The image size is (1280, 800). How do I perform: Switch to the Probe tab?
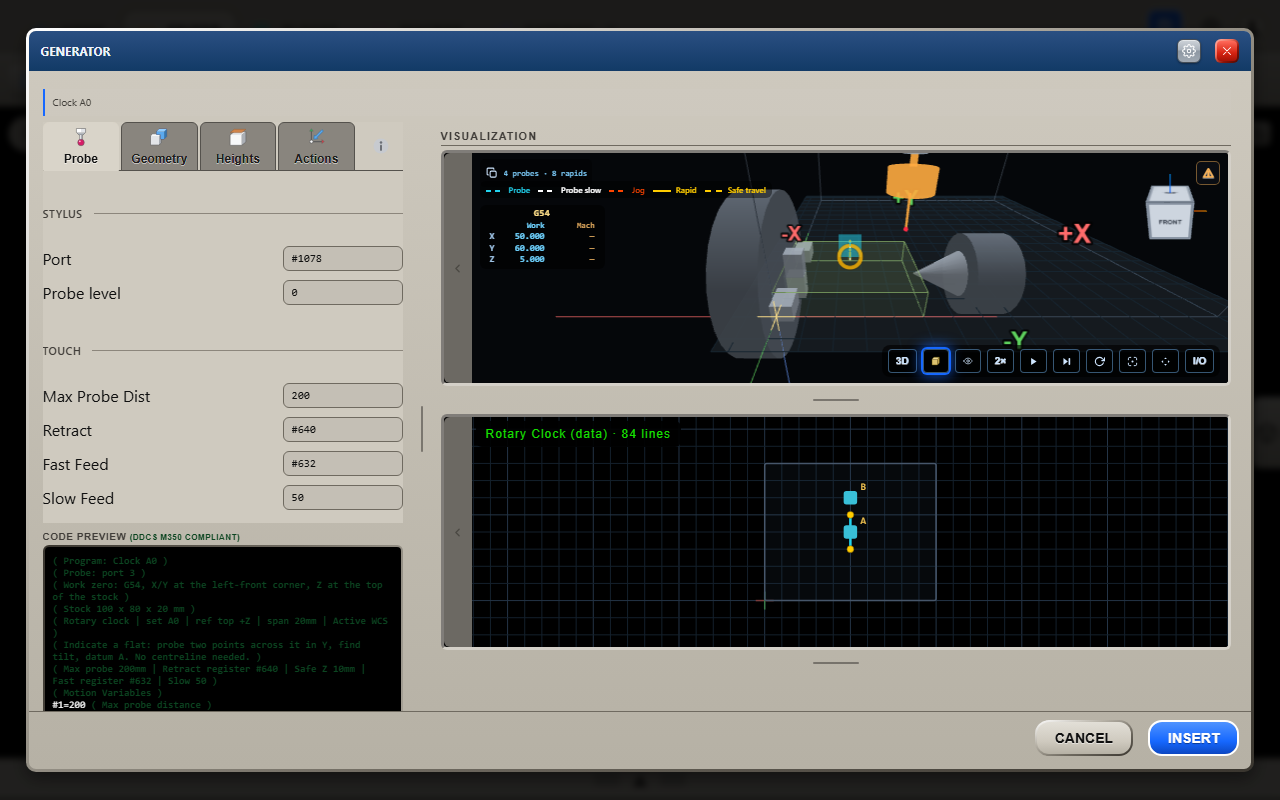(x=81, y=146)
